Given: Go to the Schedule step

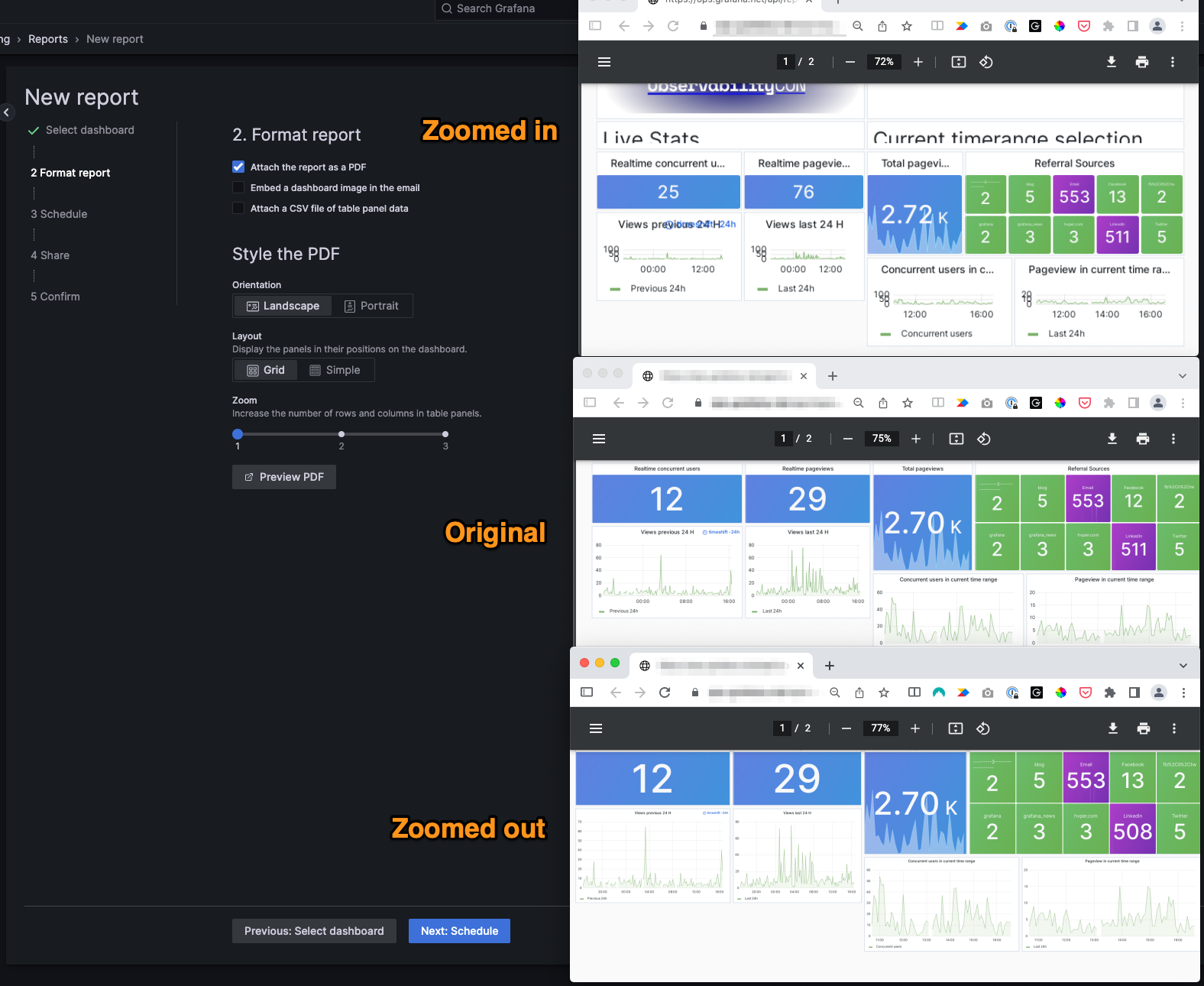Looking at the screenshot, I should [x=459, y=931].
